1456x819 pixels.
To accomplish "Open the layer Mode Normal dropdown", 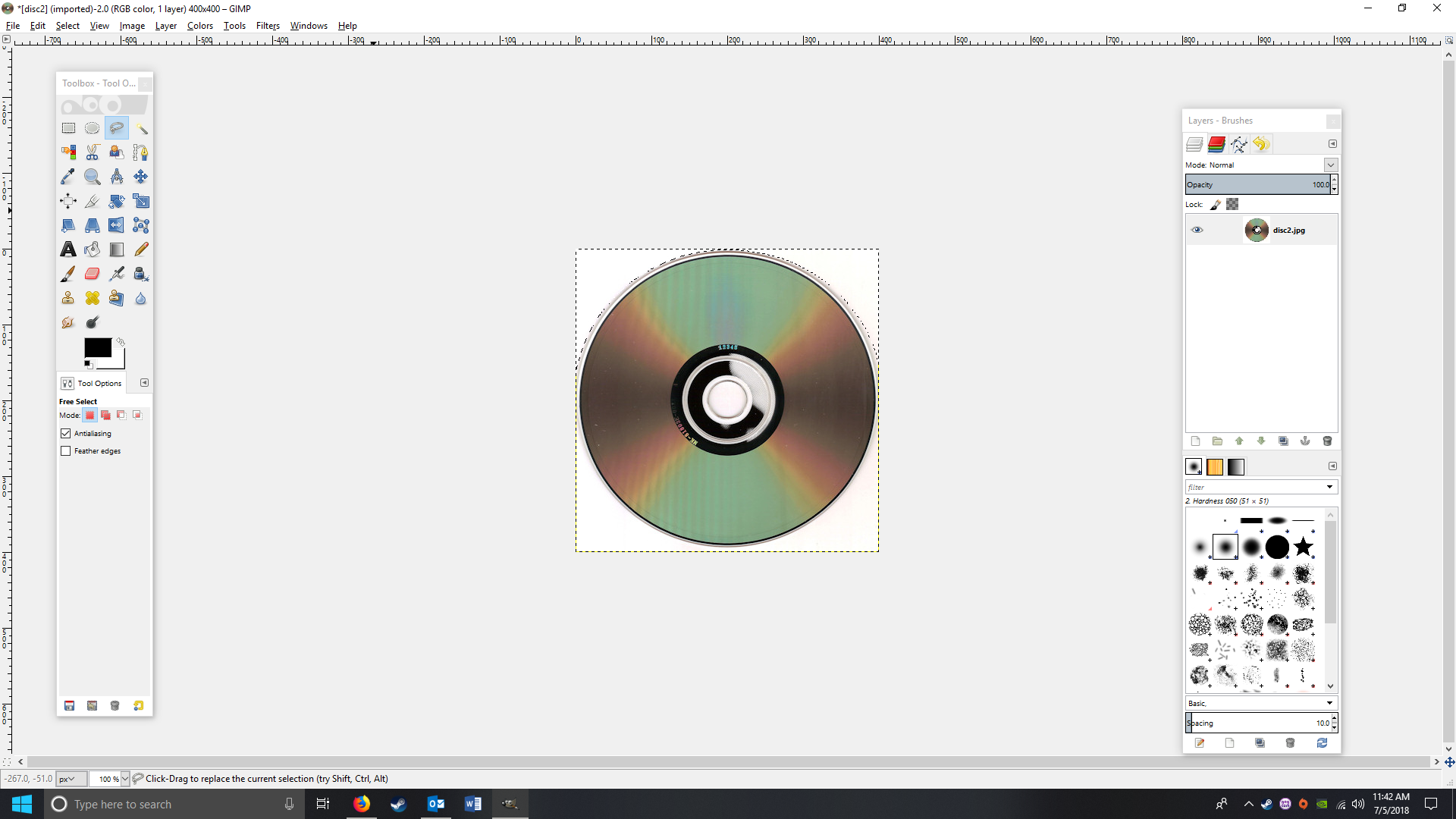I will pos(1330,165).
